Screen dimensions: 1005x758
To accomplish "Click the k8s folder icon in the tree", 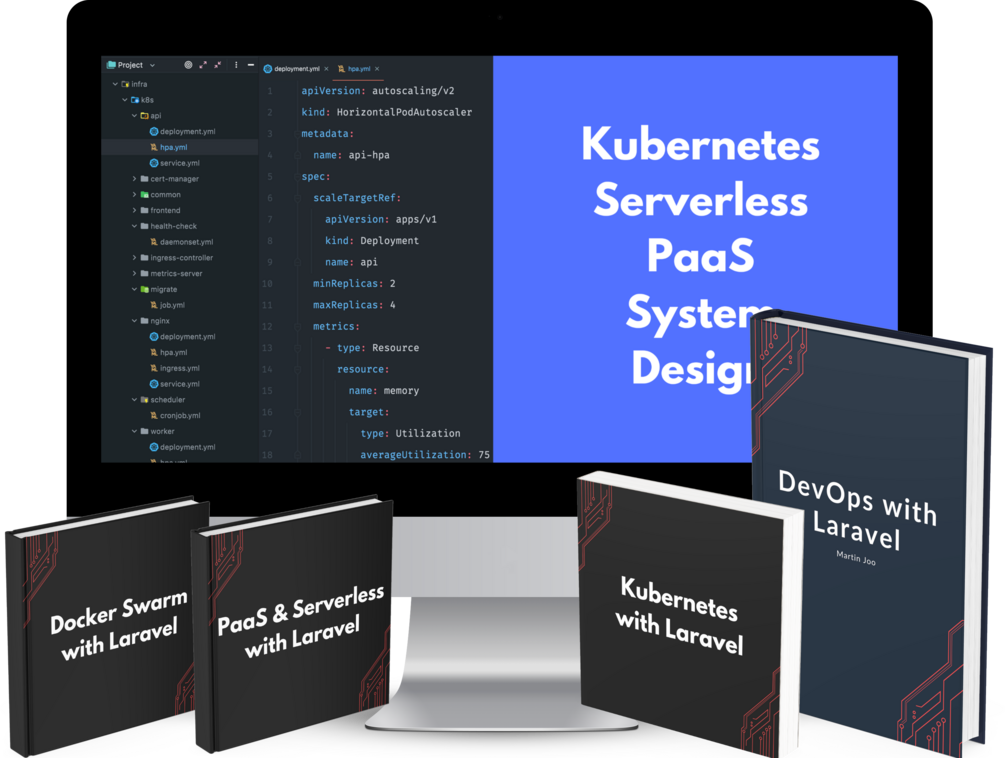I will (x=135, y=100).
